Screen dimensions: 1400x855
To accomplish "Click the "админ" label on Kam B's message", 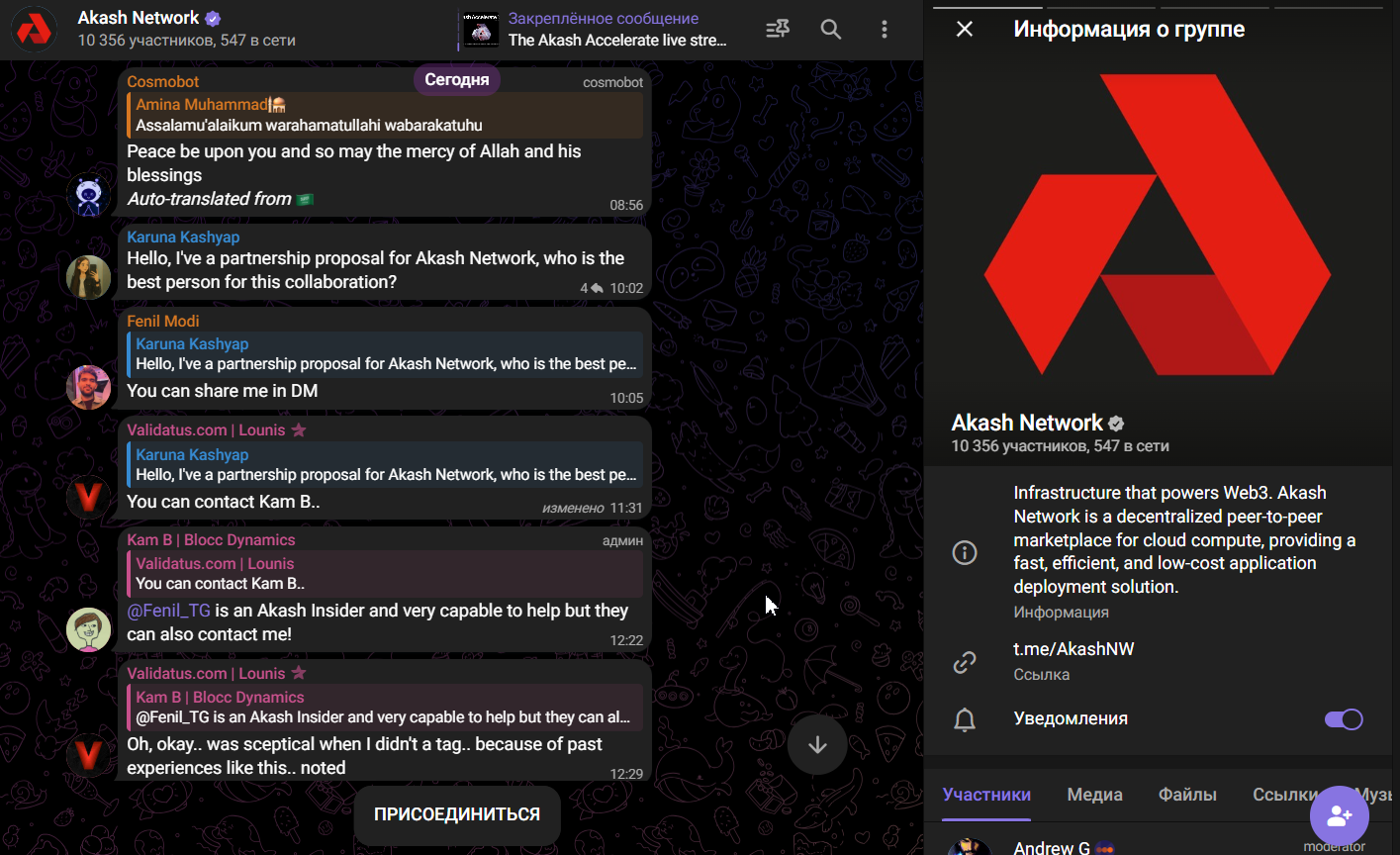I will [622, 540].
